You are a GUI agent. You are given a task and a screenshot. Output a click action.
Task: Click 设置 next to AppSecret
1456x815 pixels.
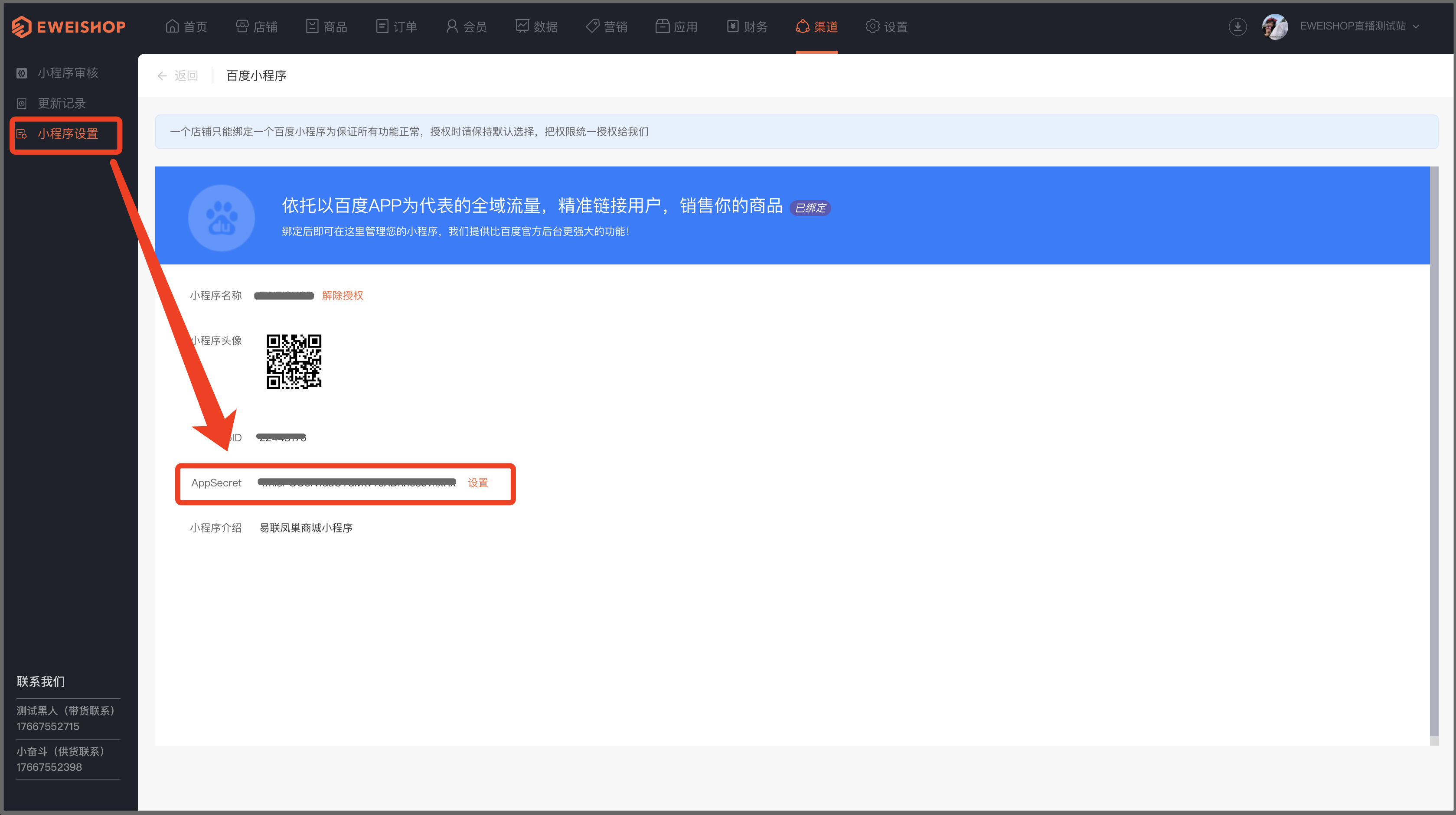click(x=478, y=483)
